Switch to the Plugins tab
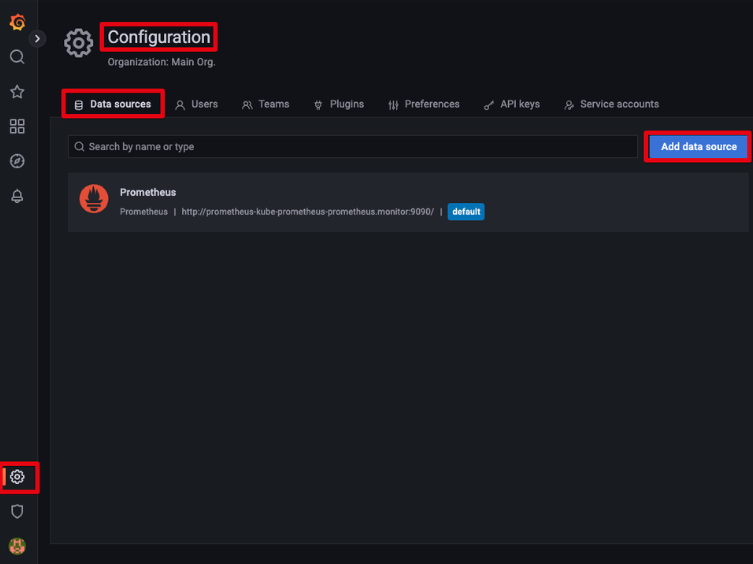This screenshot has width=753, height=564. [x=339, y=104]
